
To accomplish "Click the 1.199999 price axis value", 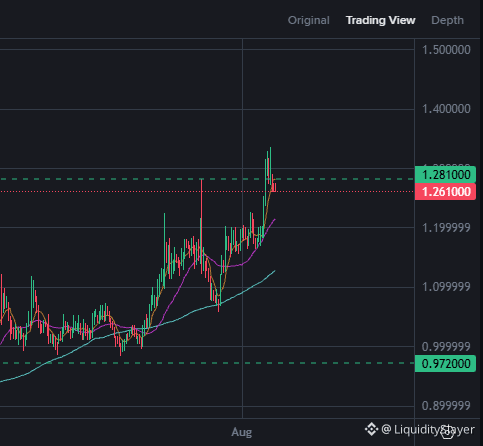I will (446, 228).
